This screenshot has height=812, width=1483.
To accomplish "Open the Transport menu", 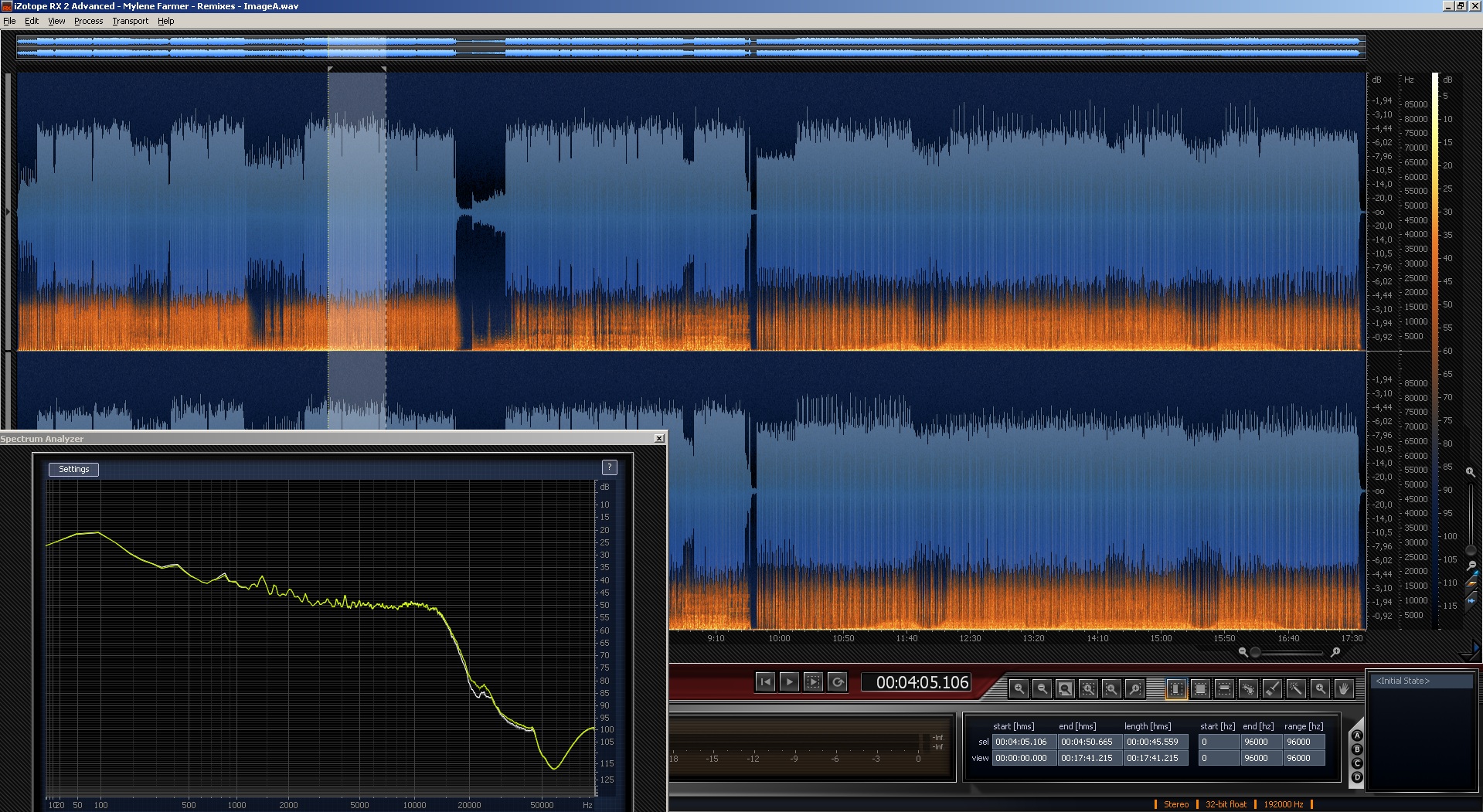I will click(x=130, y=21).
